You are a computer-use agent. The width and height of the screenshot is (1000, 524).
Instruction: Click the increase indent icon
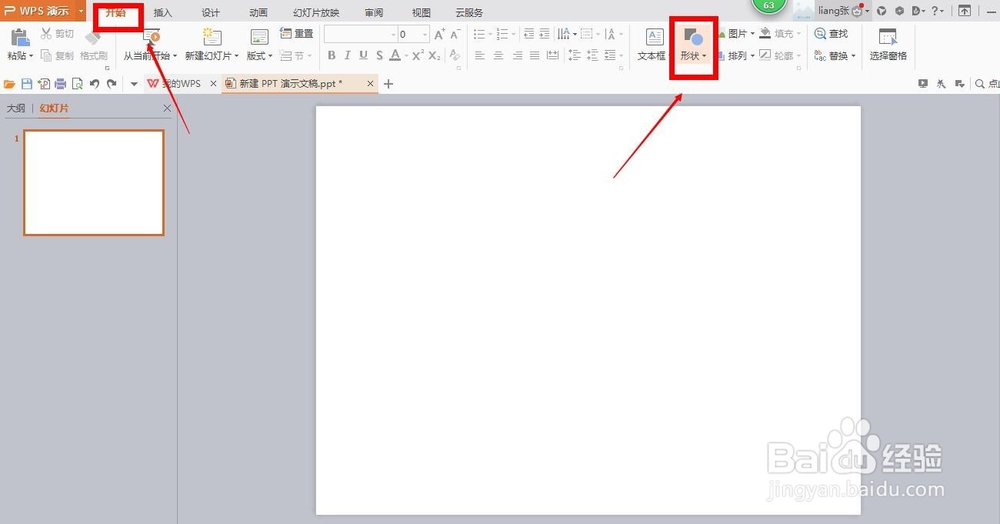point(544,34)
